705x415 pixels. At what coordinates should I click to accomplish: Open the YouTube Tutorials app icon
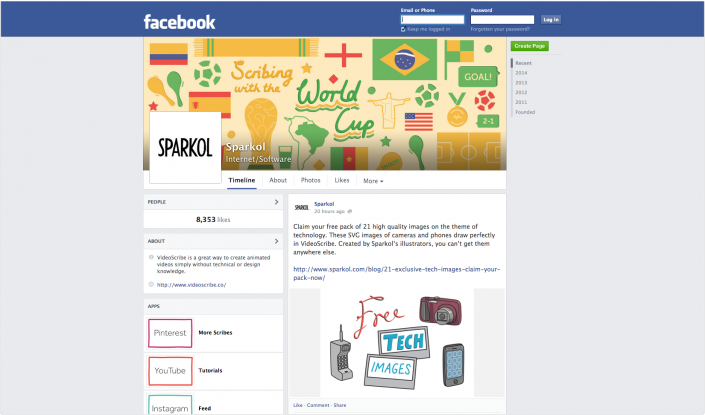click(x=170, y=371)
